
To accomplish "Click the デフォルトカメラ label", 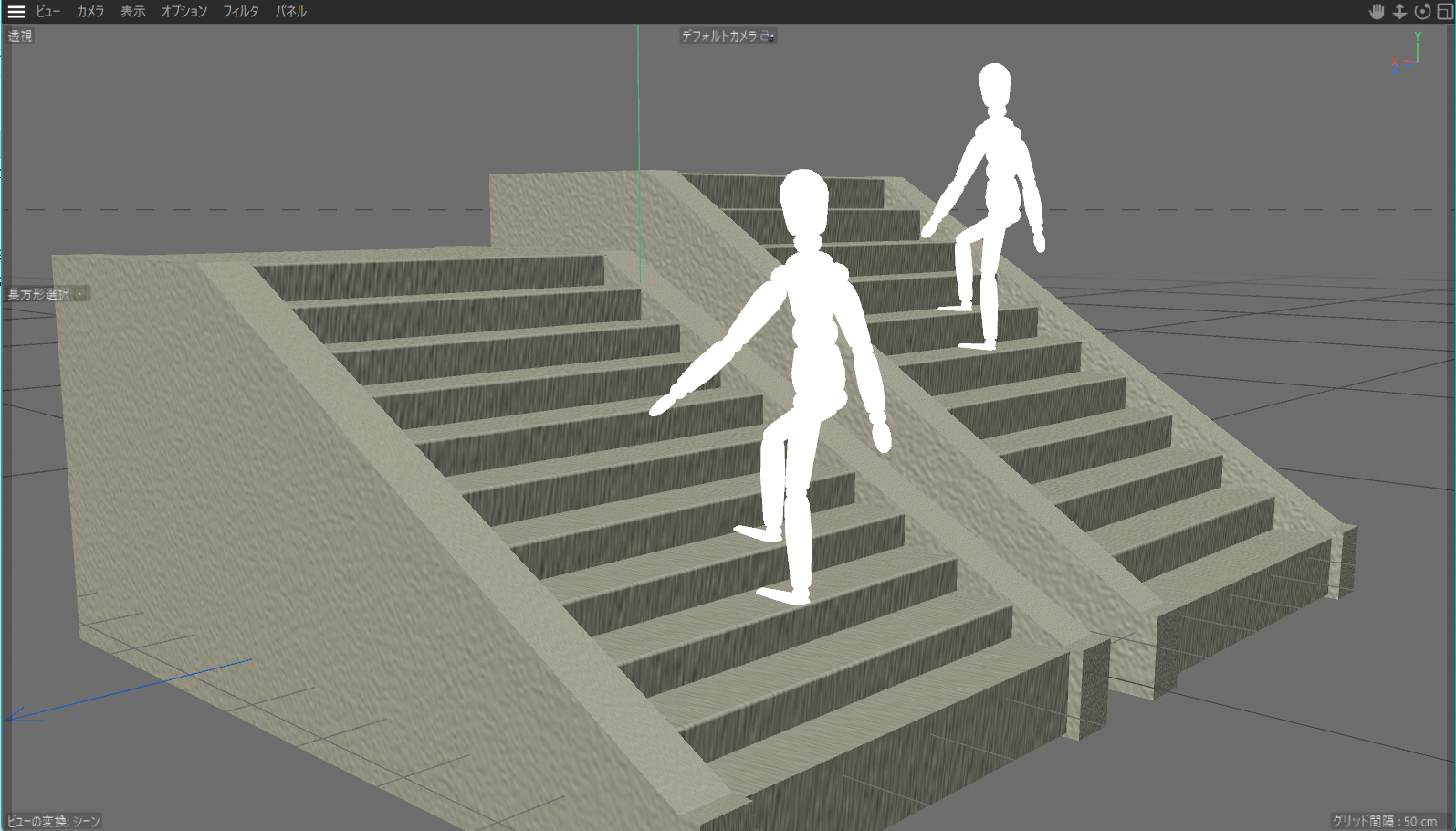I will coord(718,37).
